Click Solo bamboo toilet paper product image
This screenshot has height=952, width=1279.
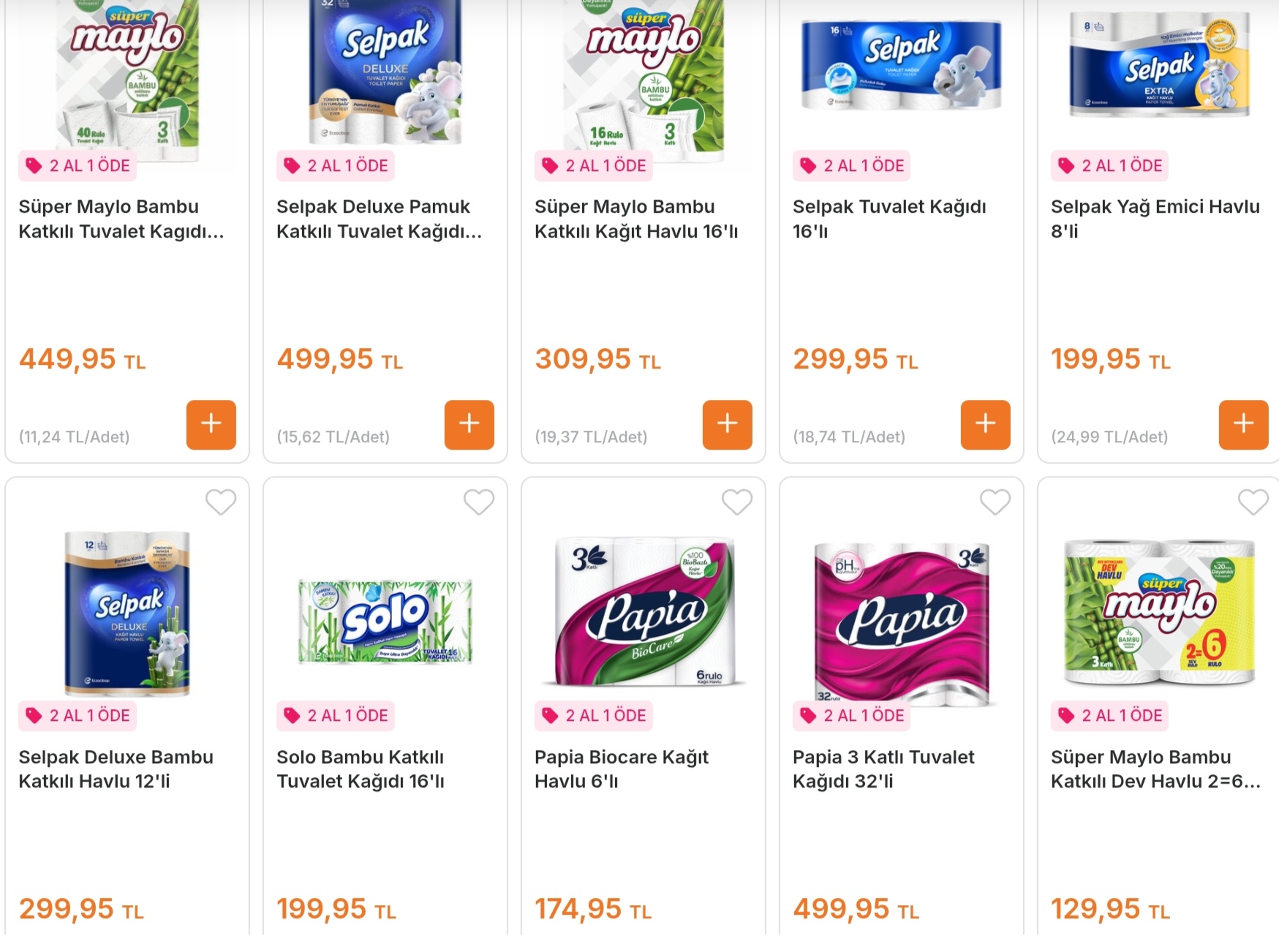[x=385, y=622]
